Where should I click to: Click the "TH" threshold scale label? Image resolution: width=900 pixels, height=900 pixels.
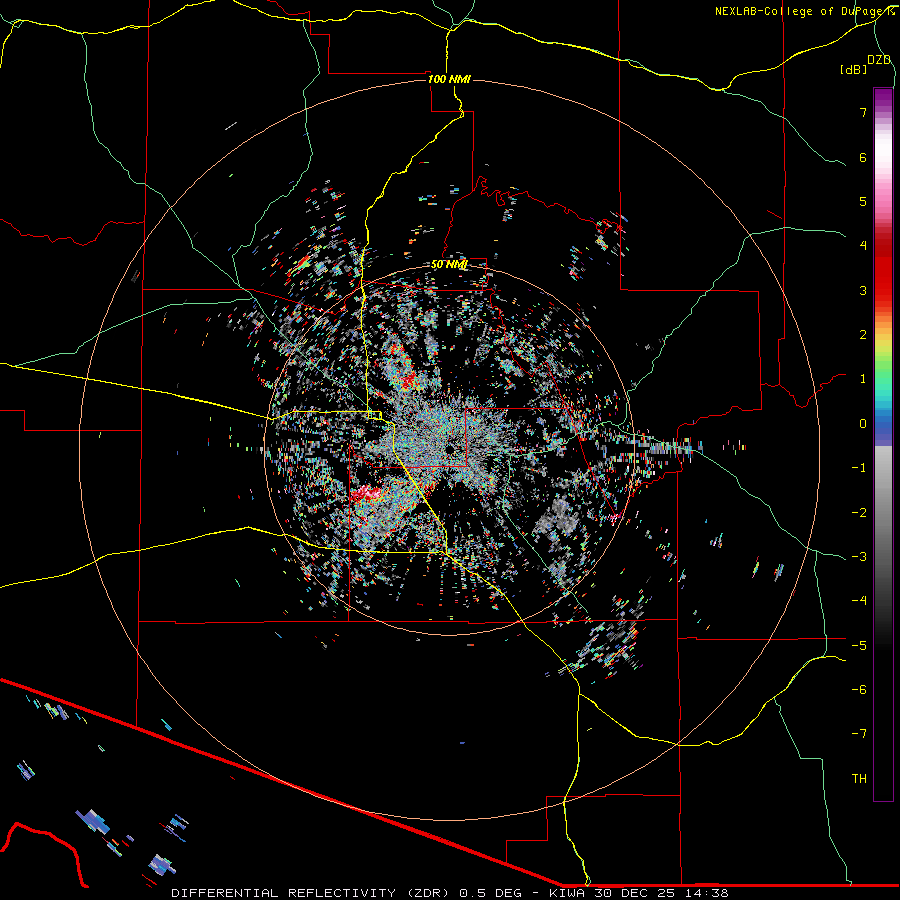[859, 779]
